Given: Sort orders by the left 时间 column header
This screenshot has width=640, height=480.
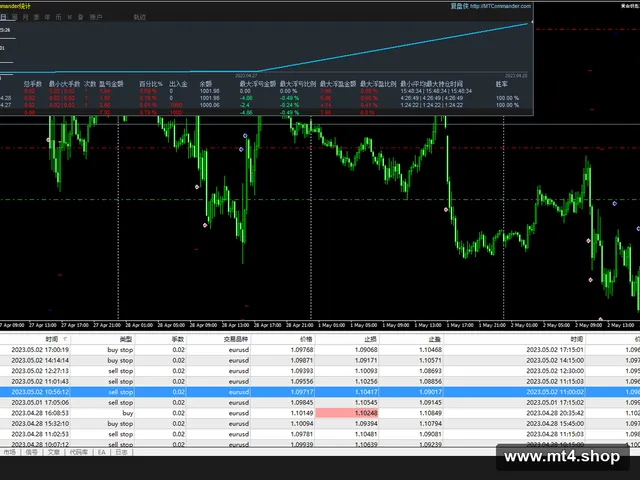Looking at the screenshot, I should click(x=51, y=339).
